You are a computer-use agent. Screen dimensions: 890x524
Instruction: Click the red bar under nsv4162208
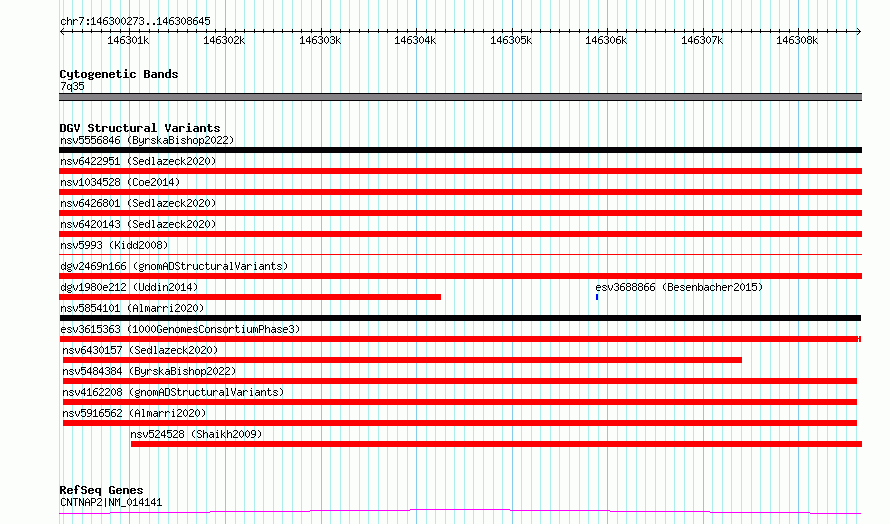[460, 402]
